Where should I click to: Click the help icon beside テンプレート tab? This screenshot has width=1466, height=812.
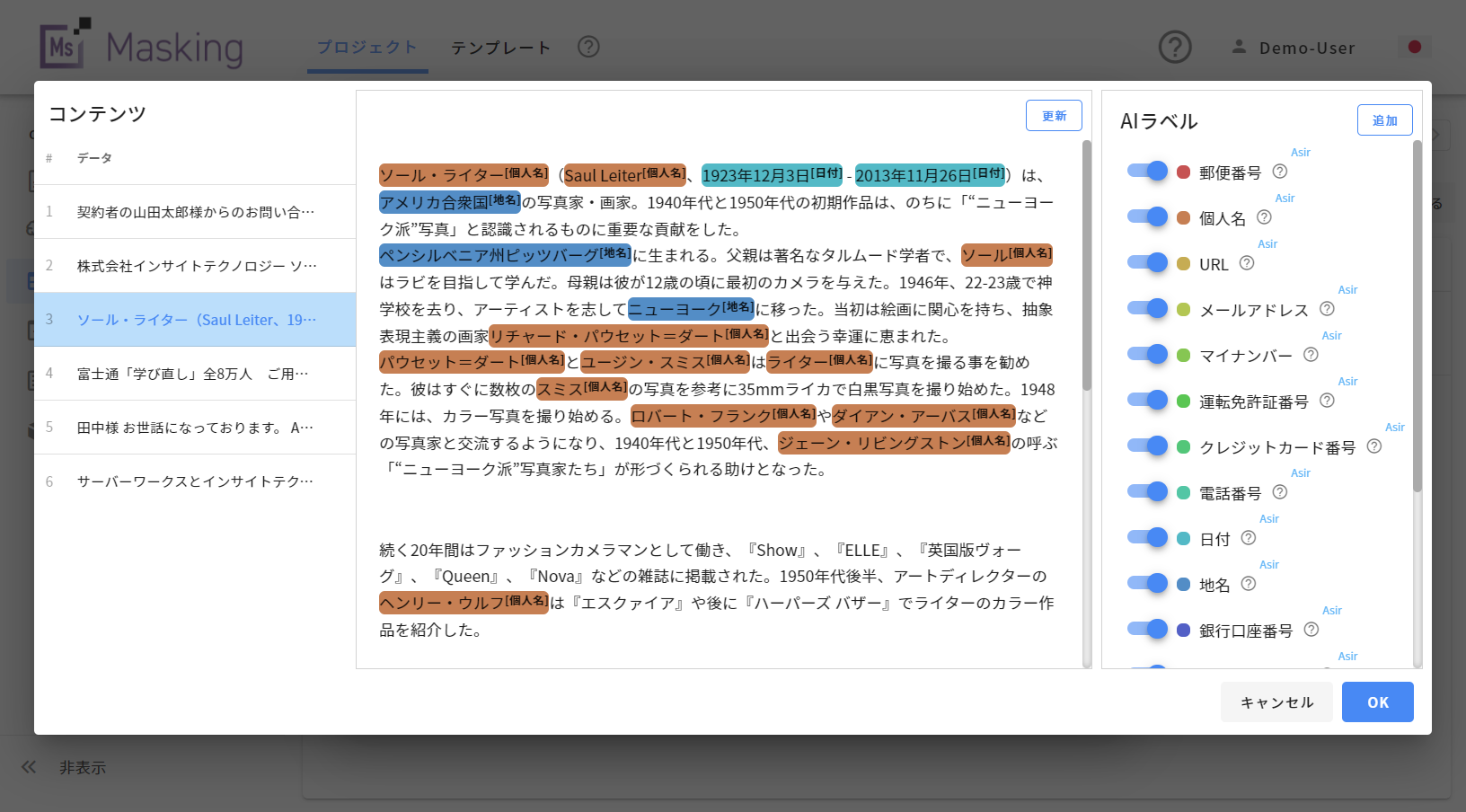pos(588,47)
